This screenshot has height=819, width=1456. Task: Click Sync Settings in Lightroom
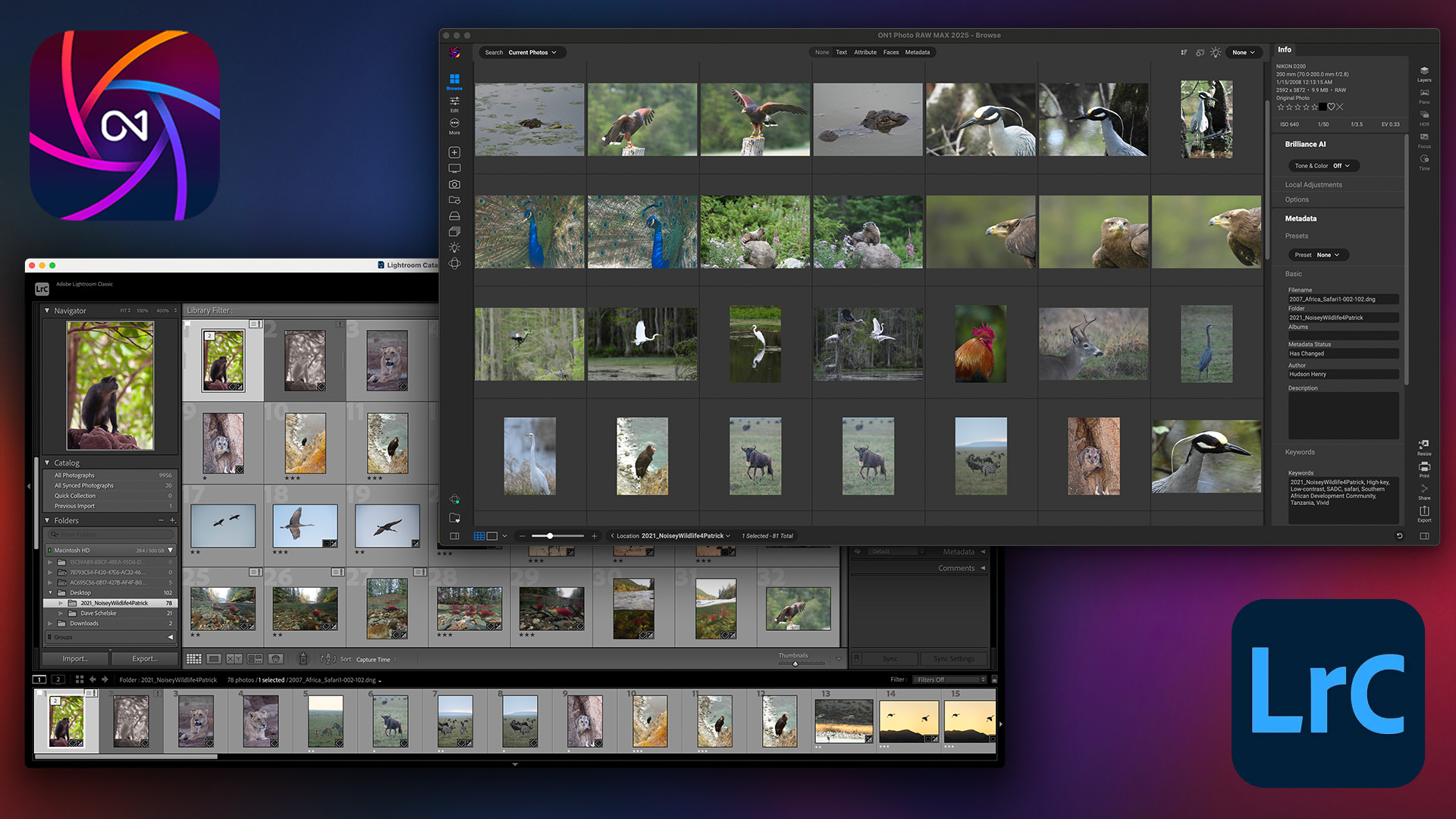pos(954,658)
